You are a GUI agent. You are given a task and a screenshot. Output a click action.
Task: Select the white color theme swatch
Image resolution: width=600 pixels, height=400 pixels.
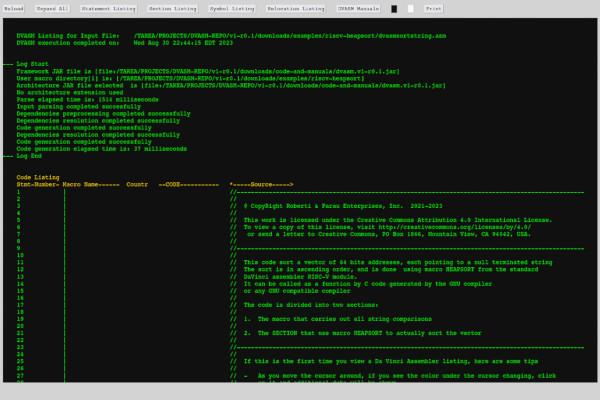(409, 8)
